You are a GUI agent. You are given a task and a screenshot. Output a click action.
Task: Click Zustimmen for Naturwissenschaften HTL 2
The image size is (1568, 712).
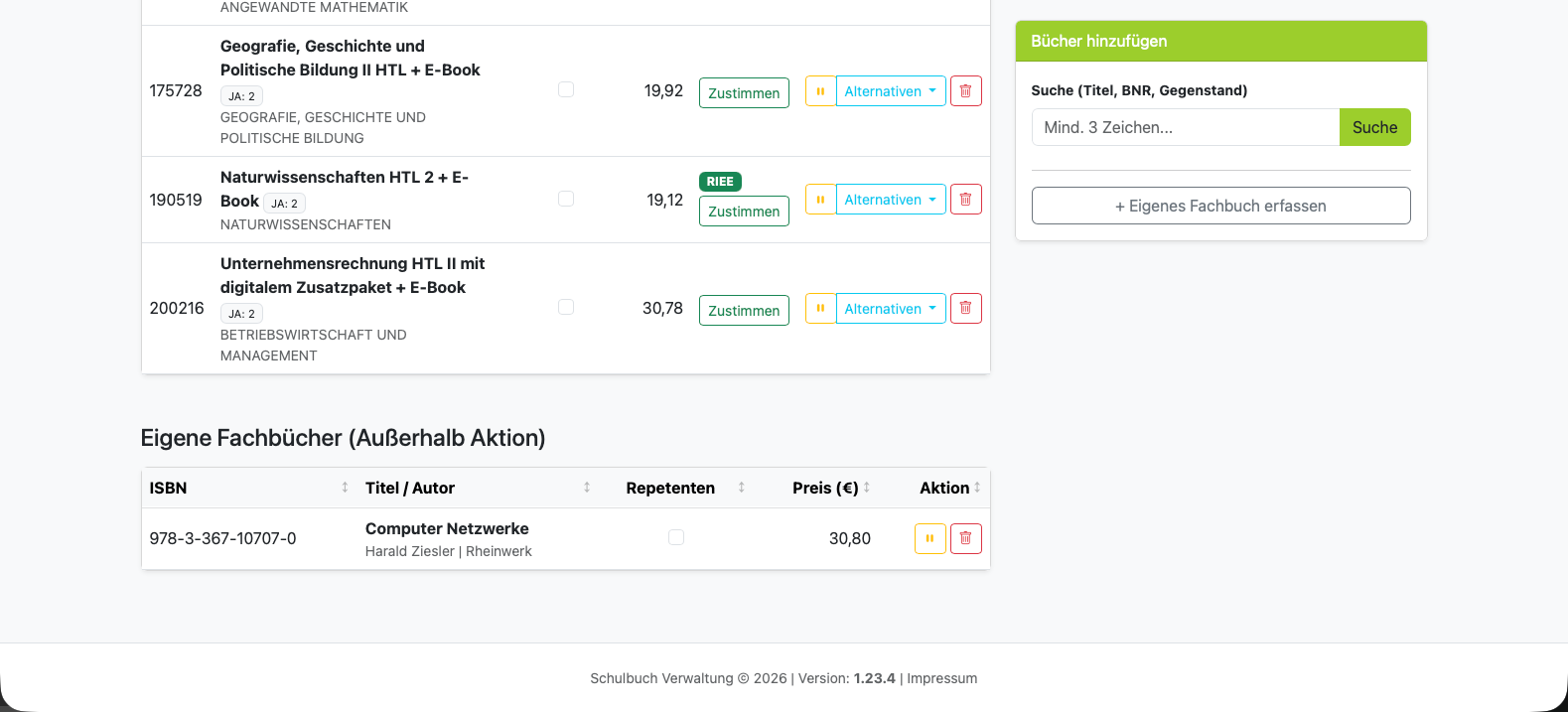point(744,212)
